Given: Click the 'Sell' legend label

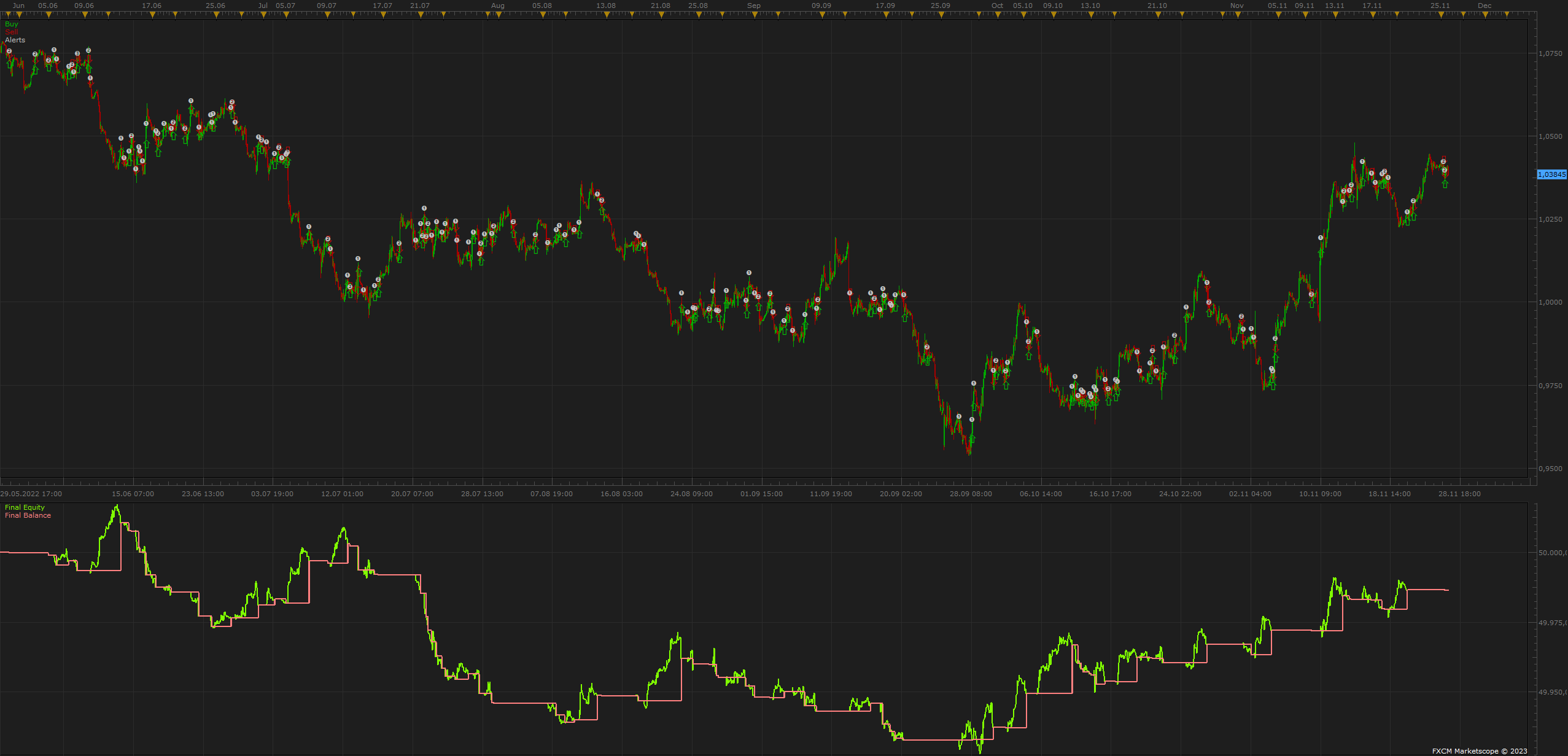Looking at the screenshot, I should tap(12, 32).
